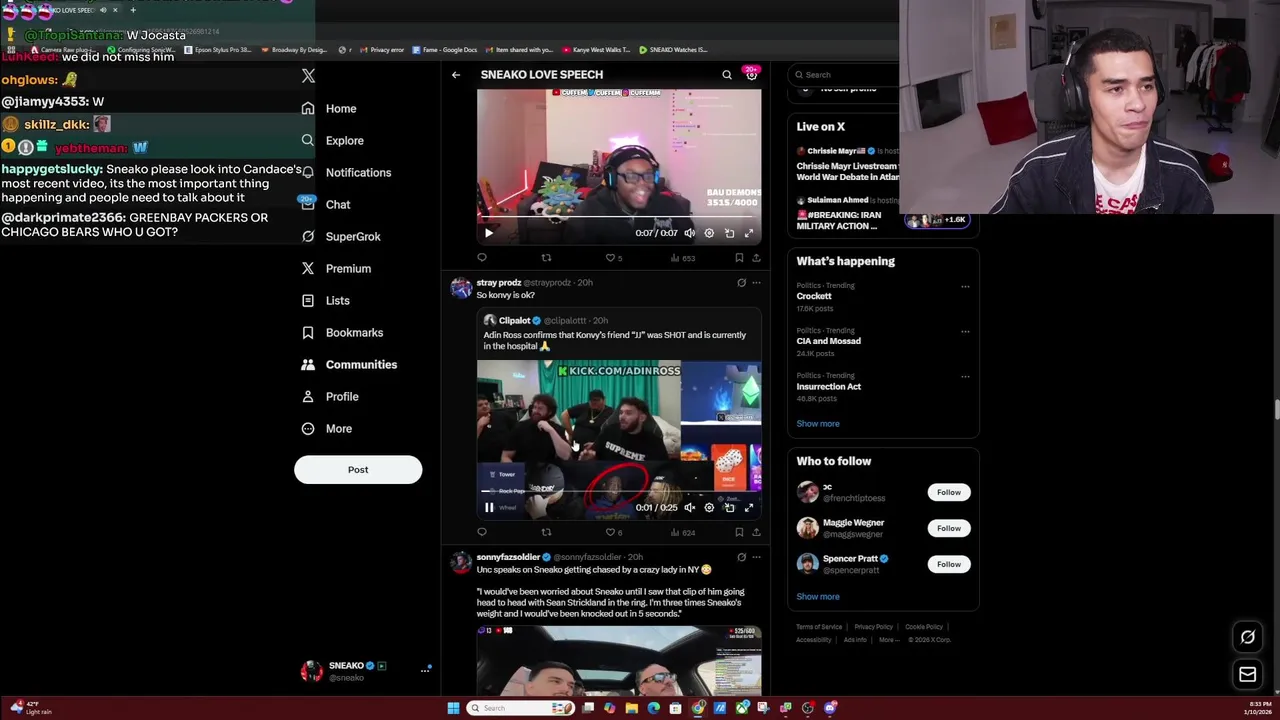The height and width of the screenshot is (720, 1280).
Task: Like the post with 6 likes
Action: coord(613,532)
